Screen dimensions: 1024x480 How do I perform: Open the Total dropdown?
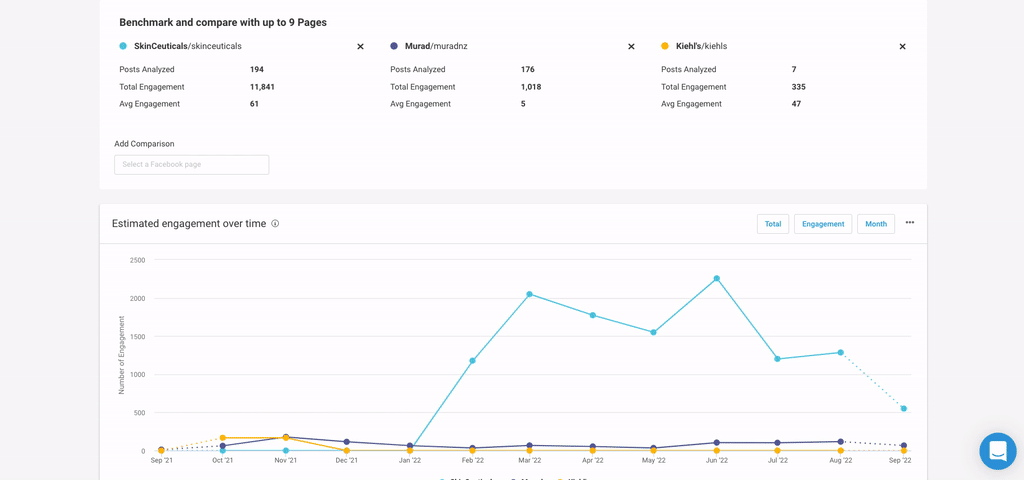[x=772, y=224]
